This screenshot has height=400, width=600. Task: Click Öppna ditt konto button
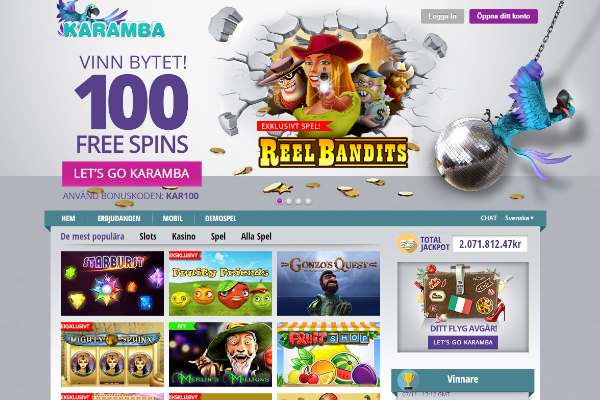coord(504,16)
